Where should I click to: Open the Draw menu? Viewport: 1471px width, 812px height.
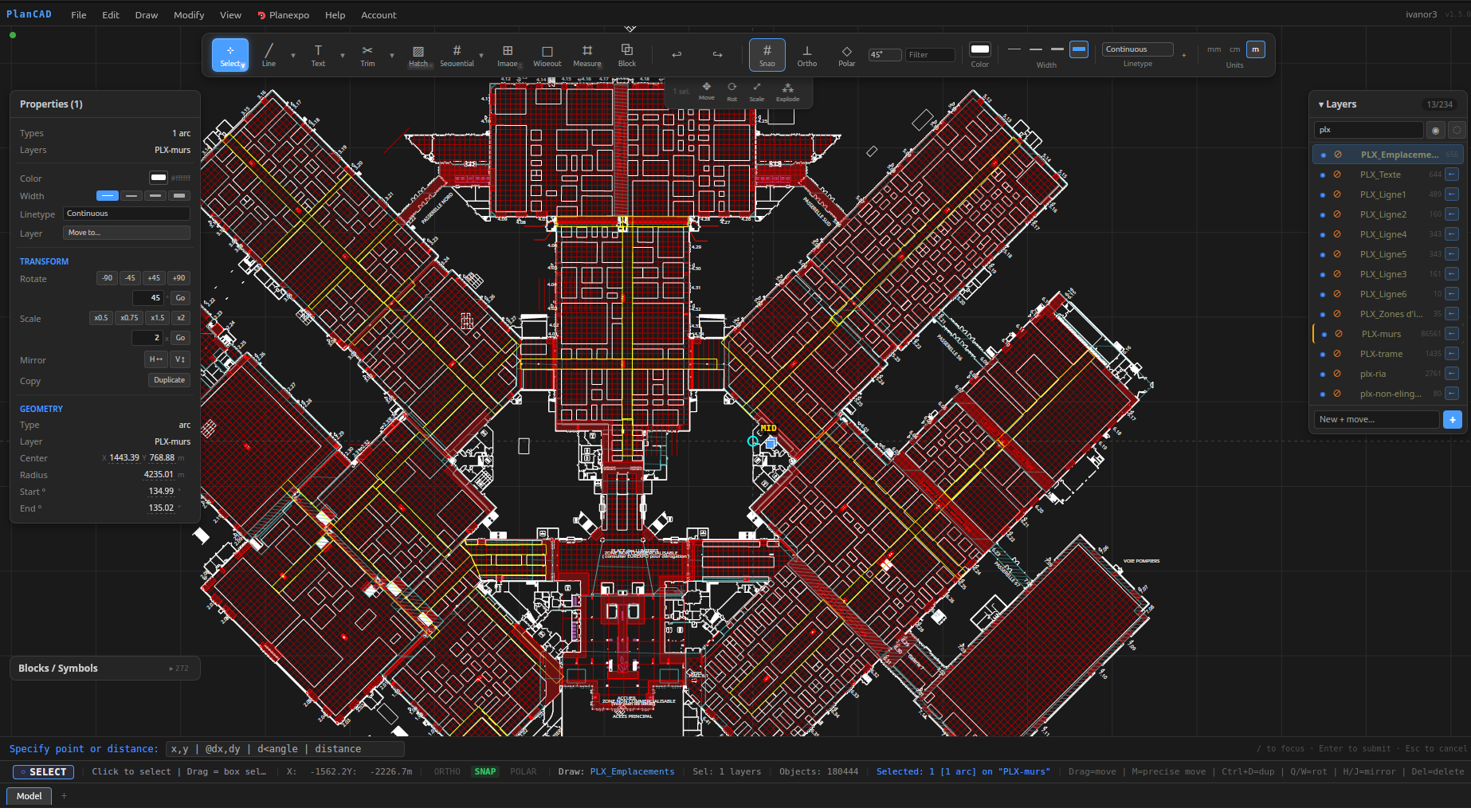(146, 14)
